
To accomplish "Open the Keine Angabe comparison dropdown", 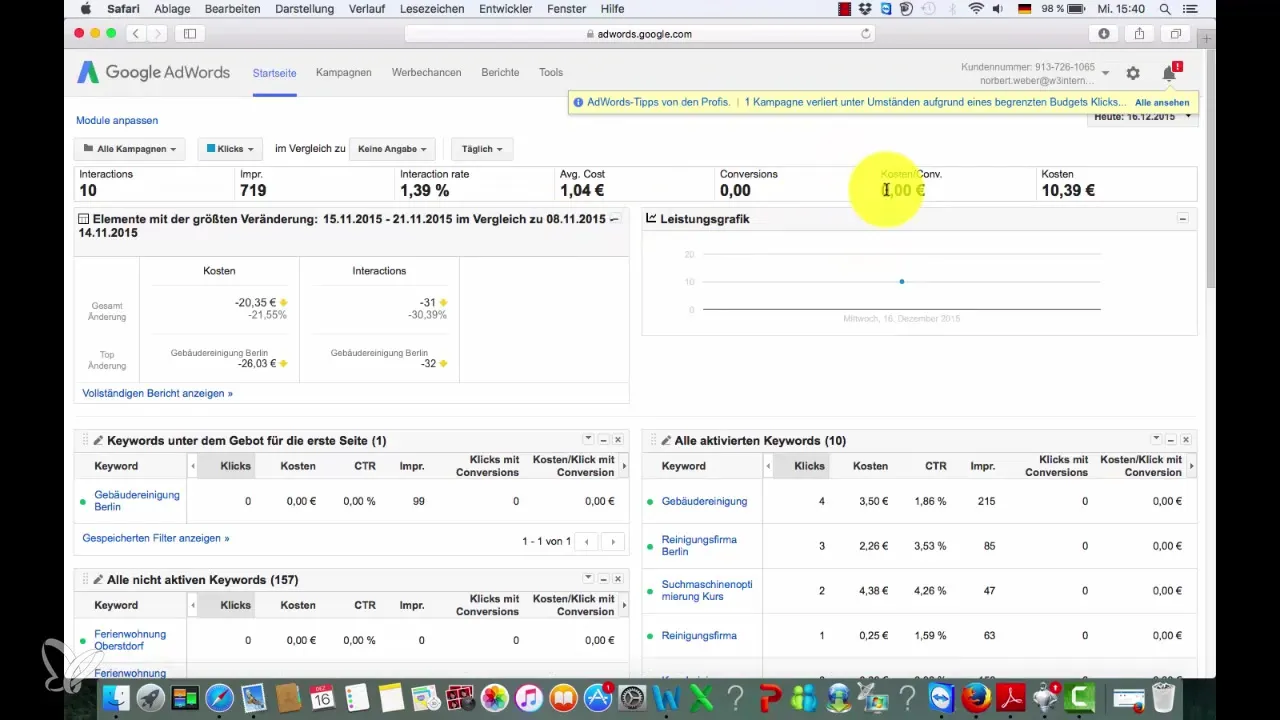I will click(391, 149).
